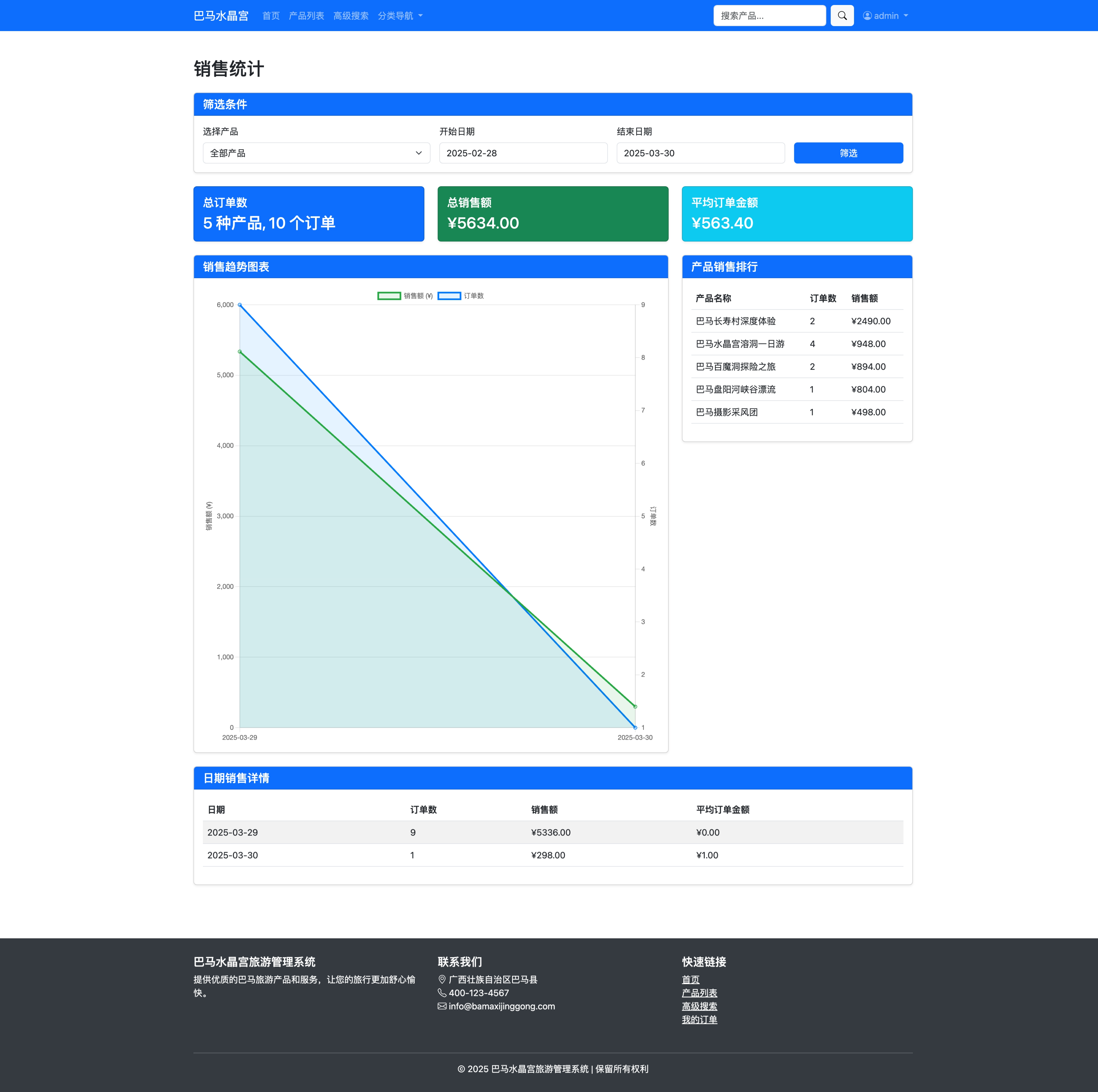Screen dimensions: 1098x1092
Task: Click the location pin icon in footer
Action: point(442,979)
